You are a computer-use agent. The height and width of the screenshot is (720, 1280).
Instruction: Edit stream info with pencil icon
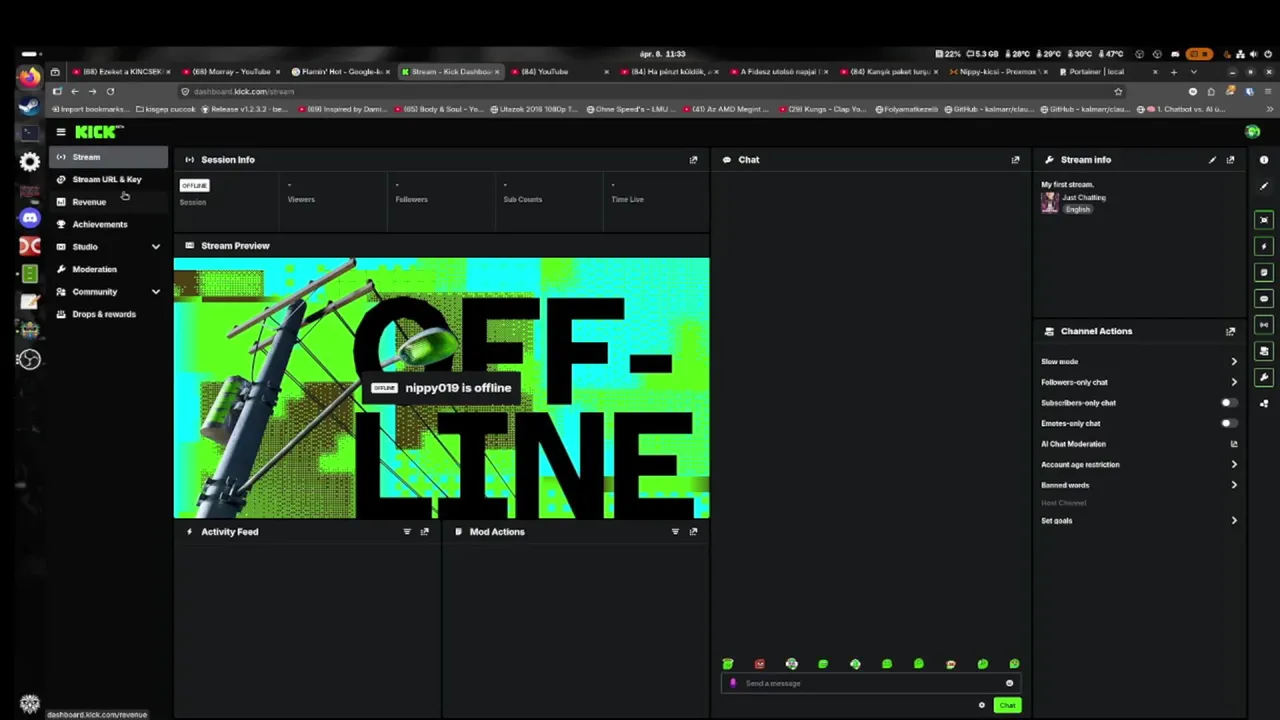pyautogui.click(x=1212, y=160)
